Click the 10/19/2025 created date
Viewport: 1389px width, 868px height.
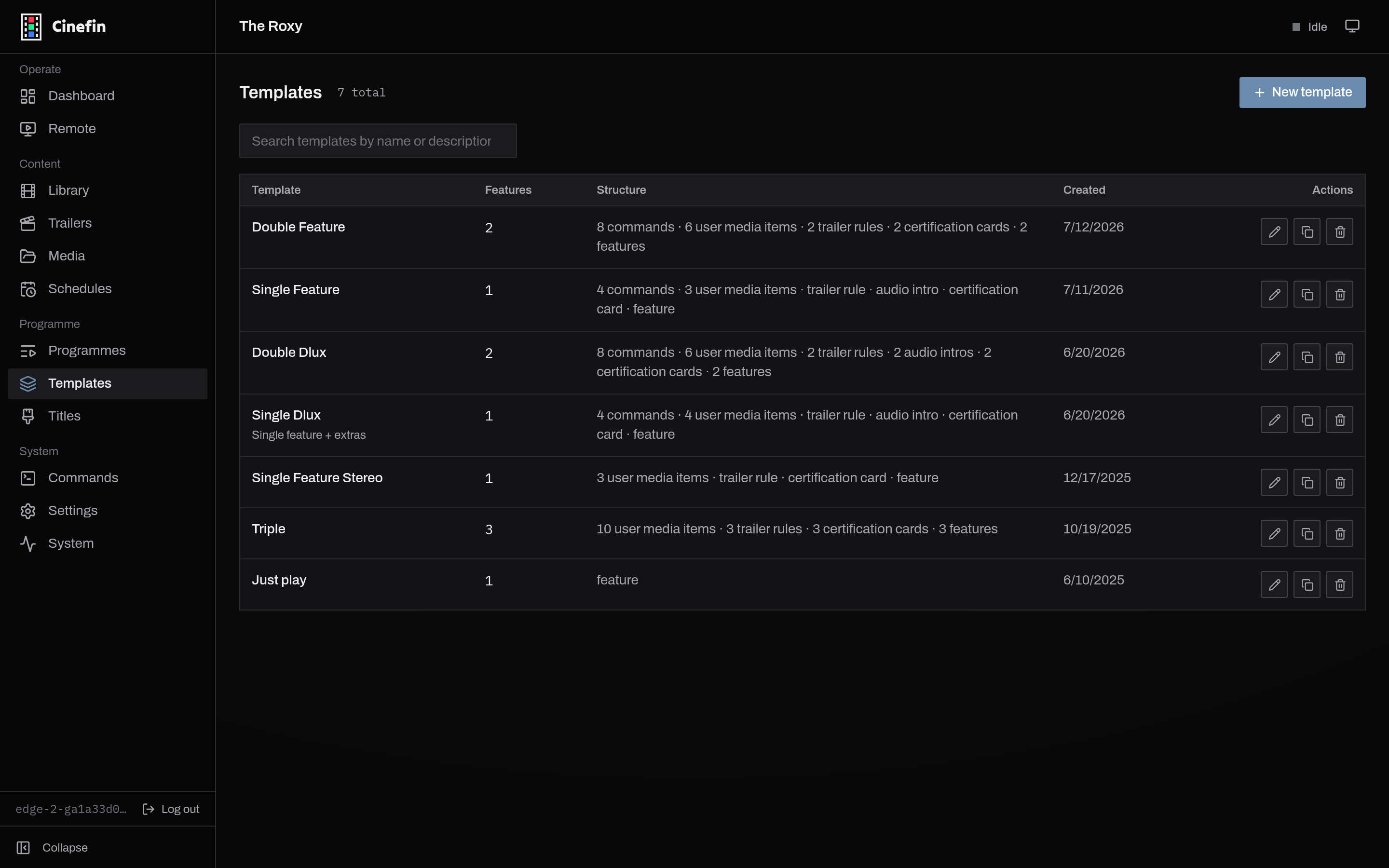click(1097, 529)
